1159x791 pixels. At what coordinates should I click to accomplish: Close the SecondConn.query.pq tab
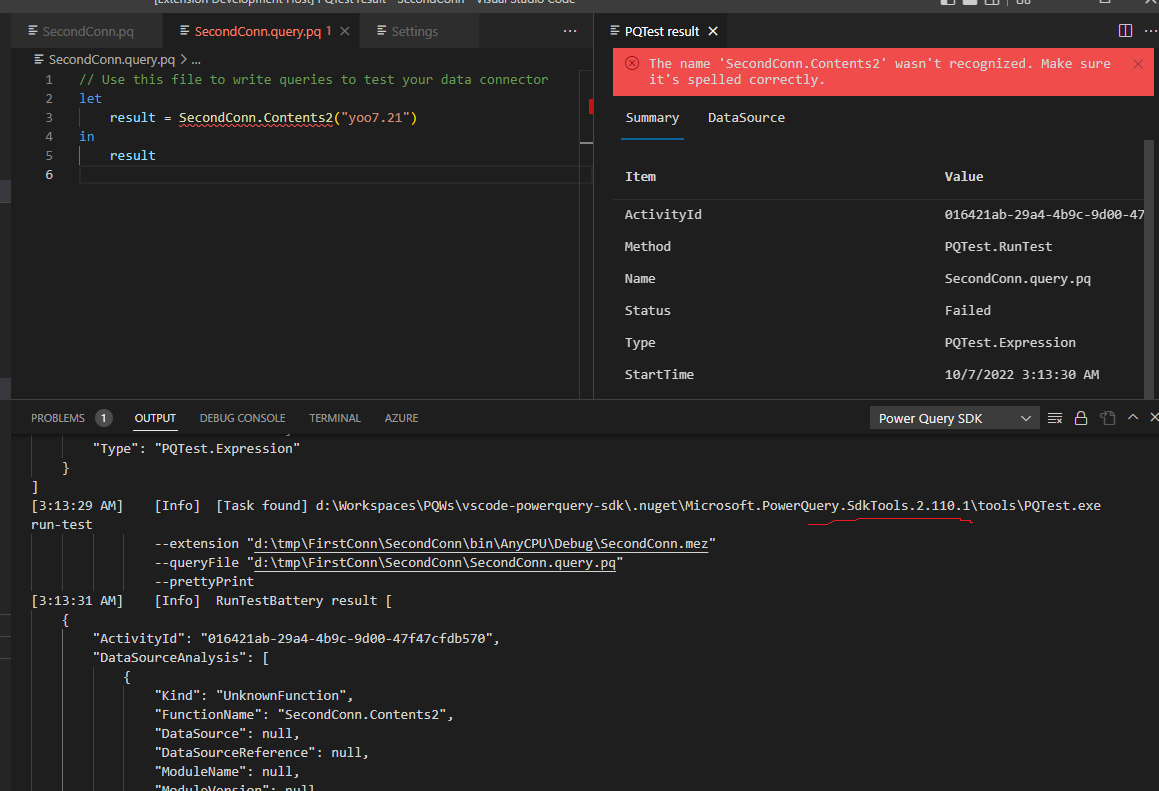pos(344,31)
